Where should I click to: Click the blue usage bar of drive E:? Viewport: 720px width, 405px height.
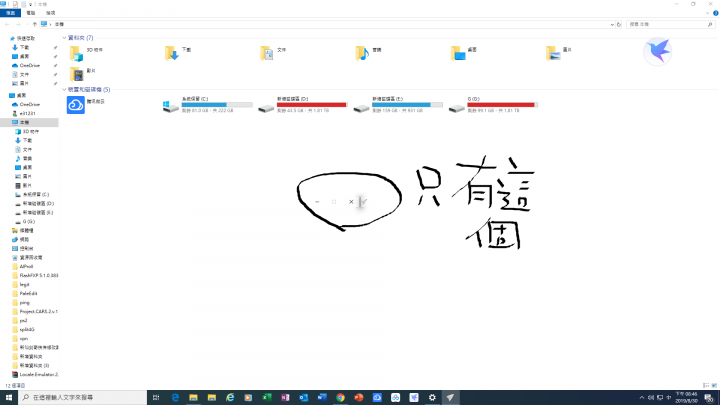[407, 105]
